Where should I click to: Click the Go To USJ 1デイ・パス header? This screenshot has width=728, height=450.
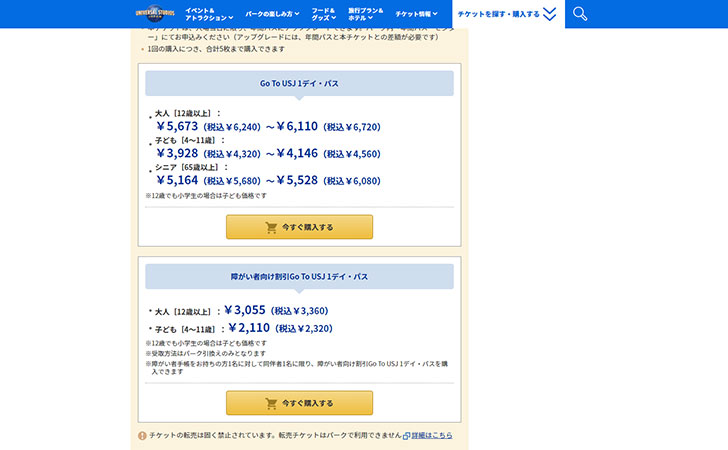point(299,84)
